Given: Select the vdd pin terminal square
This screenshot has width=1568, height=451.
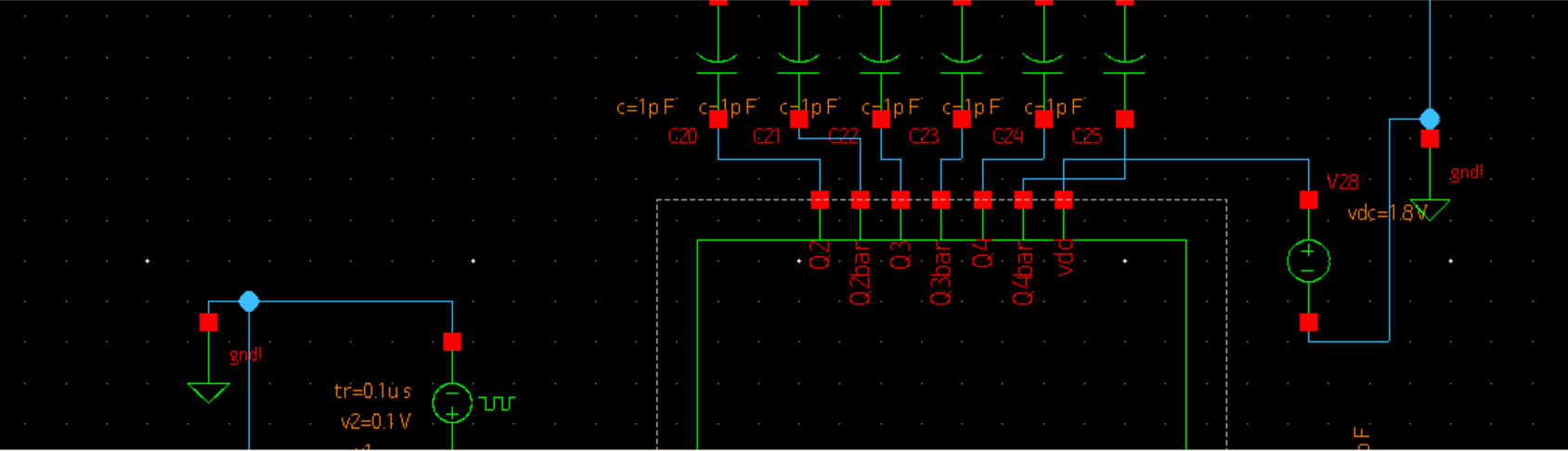Looking at the screenshot, I should (1064, 200).
